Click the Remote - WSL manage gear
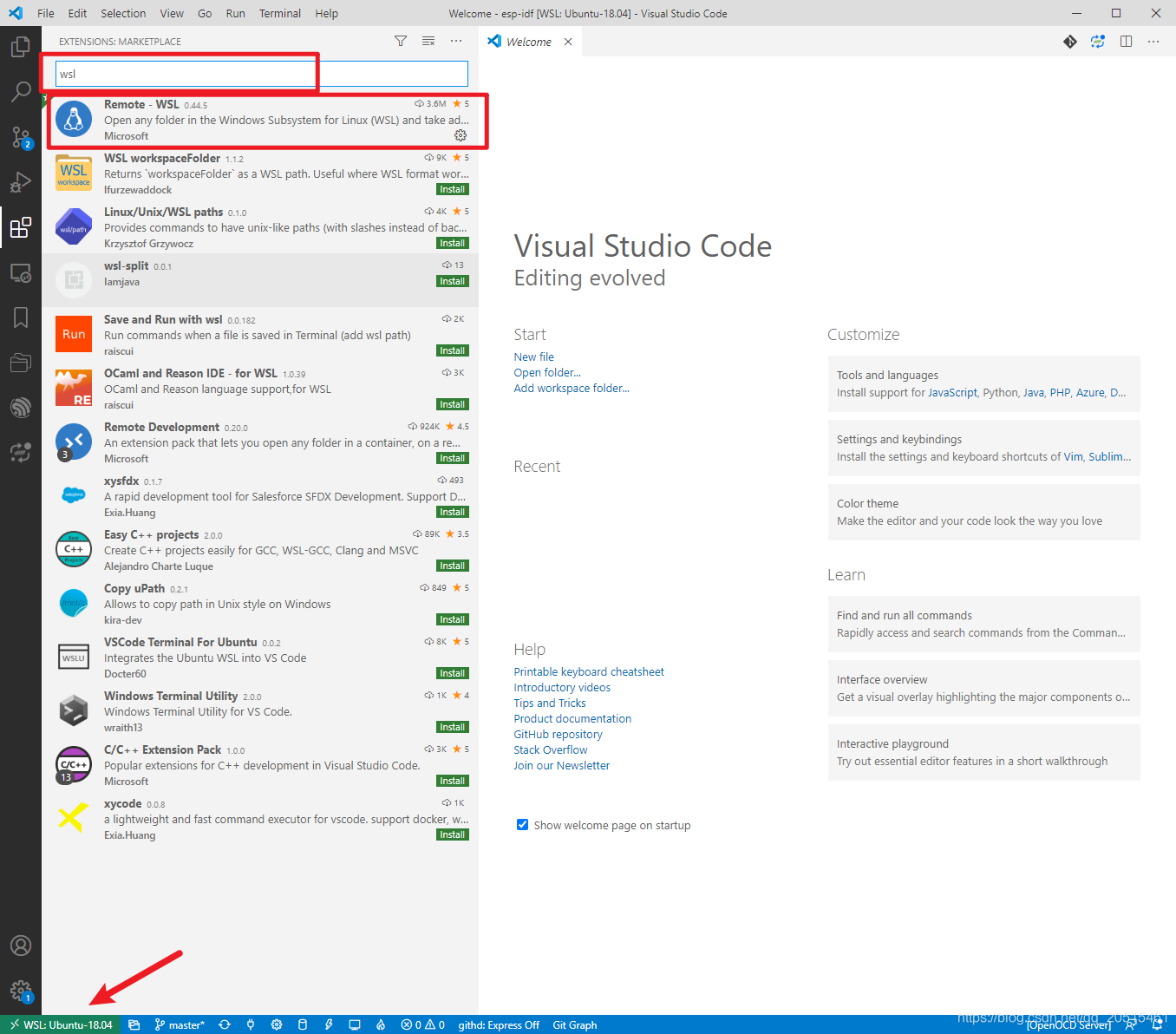1176x1034 pixels. (461, 135)
